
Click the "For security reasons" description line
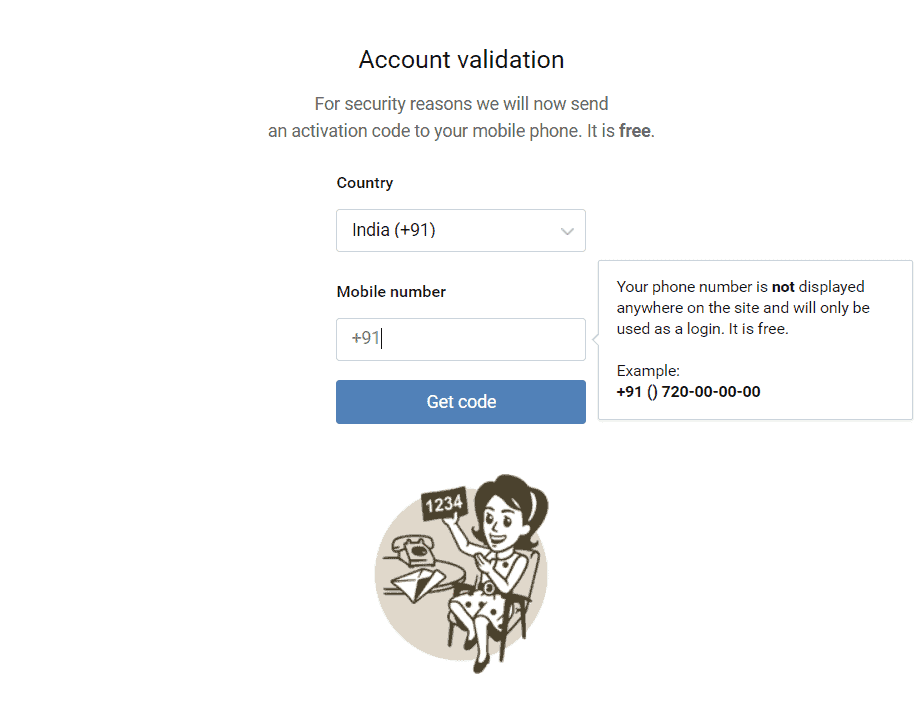click(461, 104)
